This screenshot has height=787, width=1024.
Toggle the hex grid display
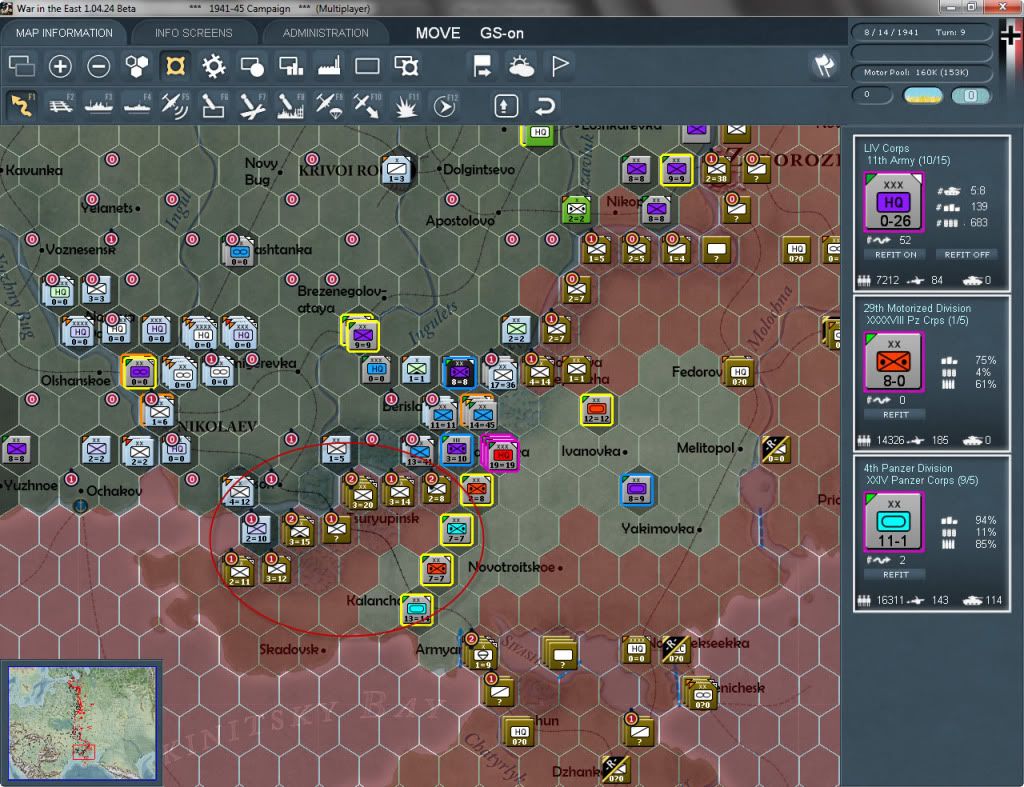pos(136,66)
